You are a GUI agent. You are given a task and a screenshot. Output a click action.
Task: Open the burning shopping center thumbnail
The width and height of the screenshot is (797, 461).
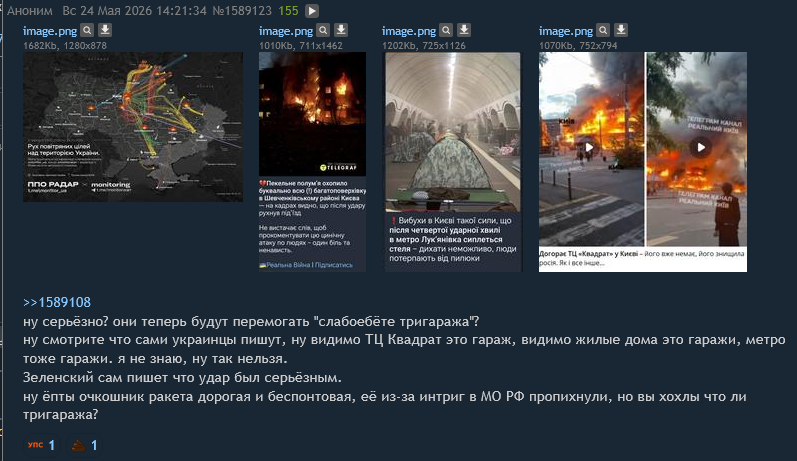coord(643,162)
